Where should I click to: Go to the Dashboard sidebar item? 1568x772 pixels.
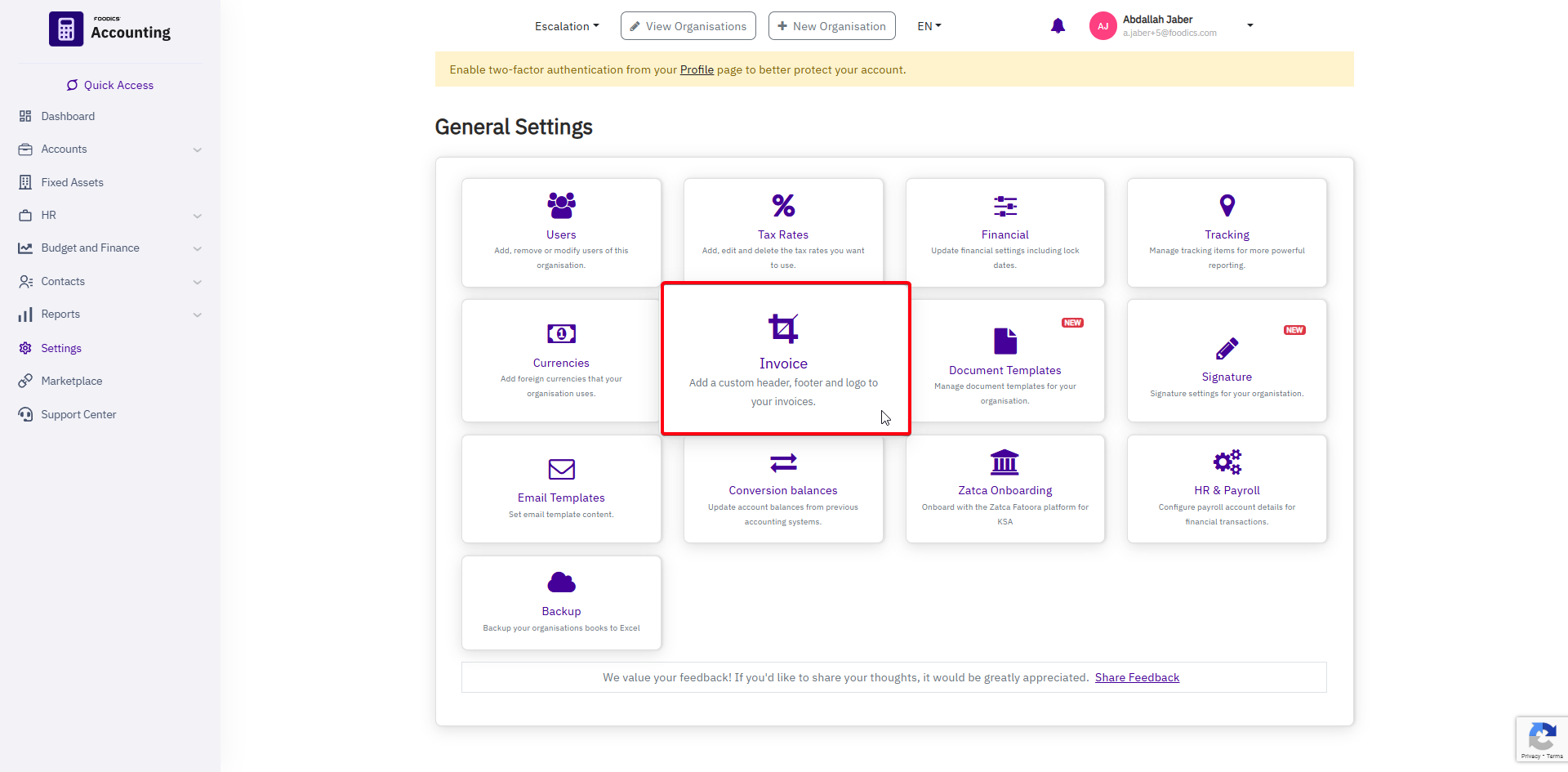68,116
